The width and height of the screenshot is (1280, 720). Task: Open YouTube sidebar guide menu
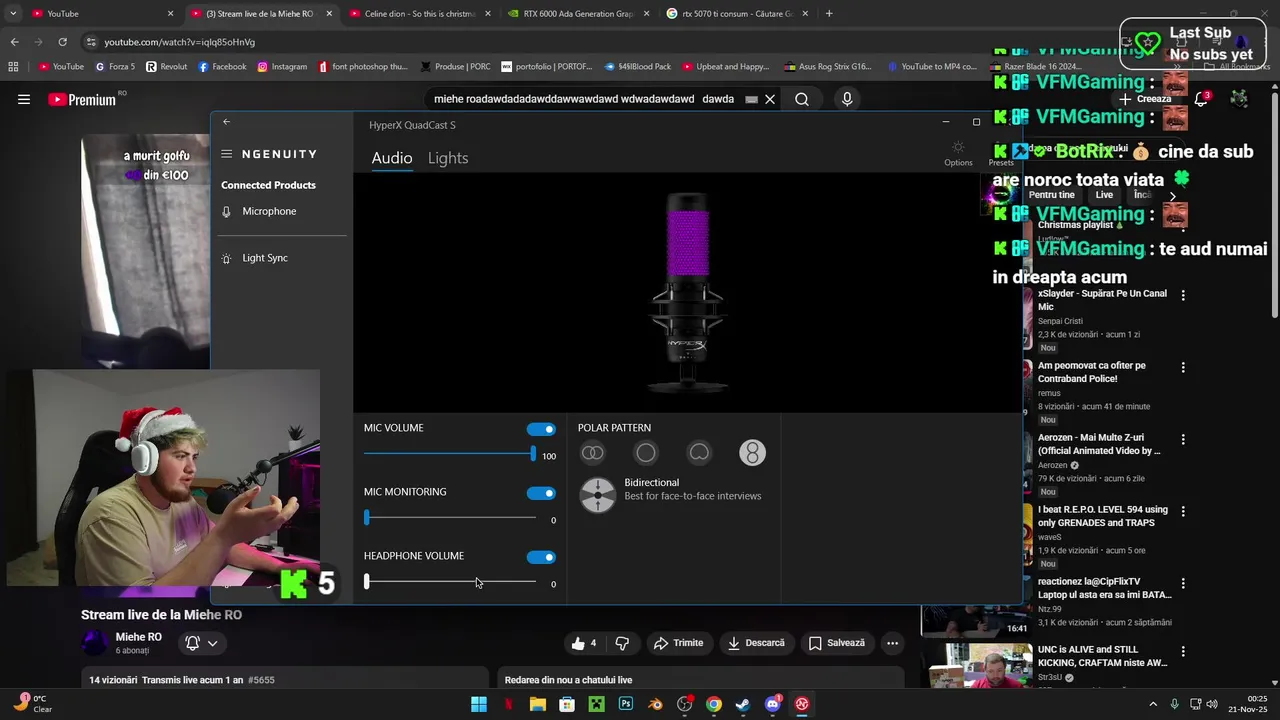click(x=24, y=99)
